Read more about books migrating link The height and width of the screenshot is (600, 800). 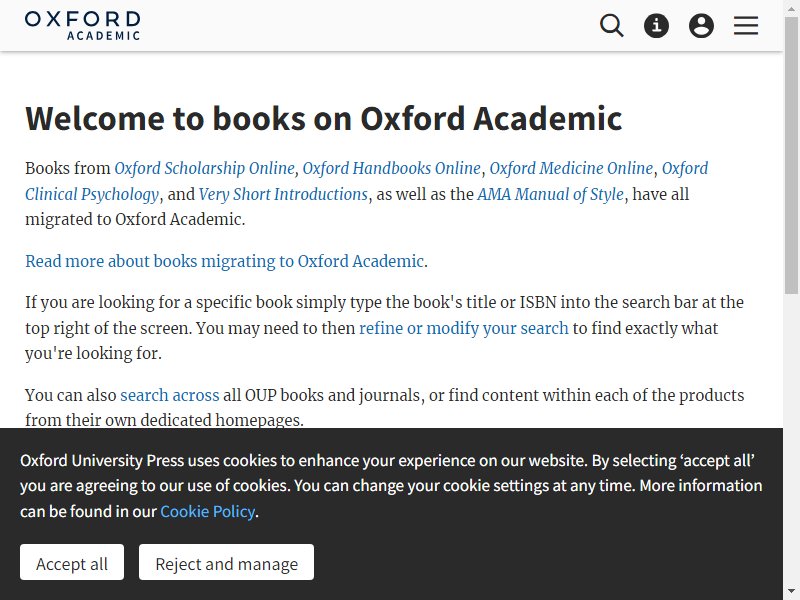(224, 261)
